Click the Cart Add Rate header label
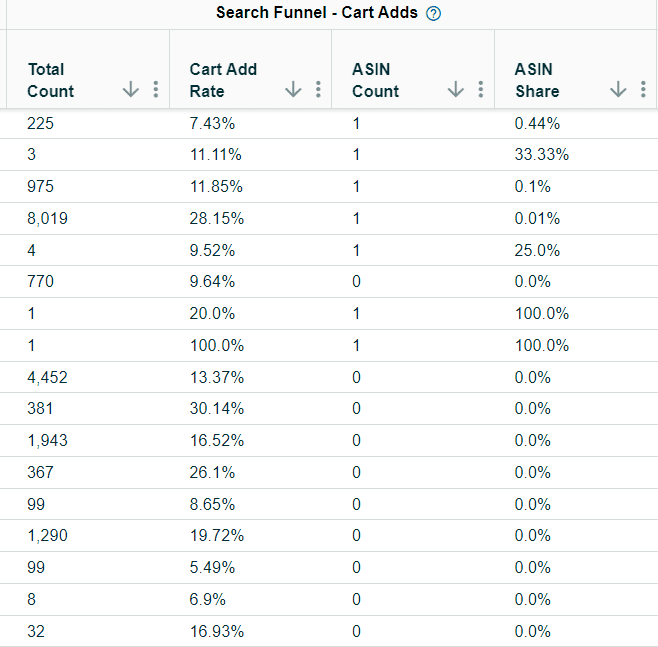This screenshot has width=658, height=647. [223, 80]
